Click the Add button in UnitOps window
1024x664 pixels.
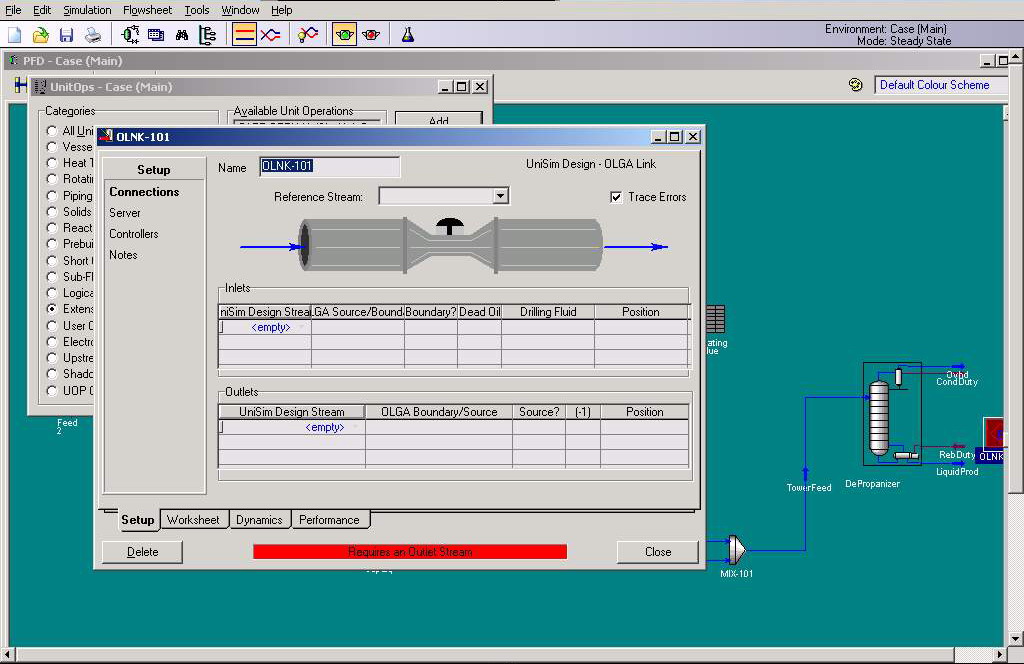[439, 120]
